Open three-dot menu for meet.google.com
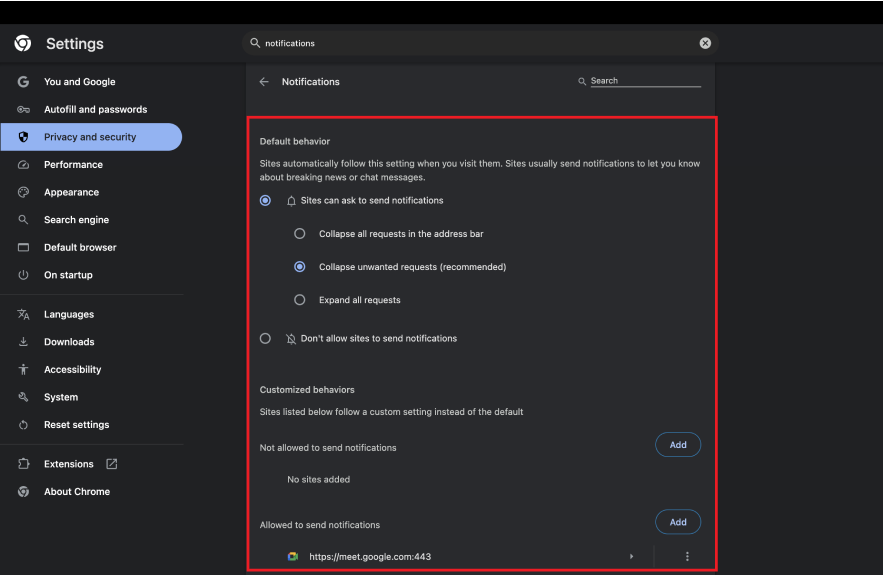 click(x=687, y=556)
